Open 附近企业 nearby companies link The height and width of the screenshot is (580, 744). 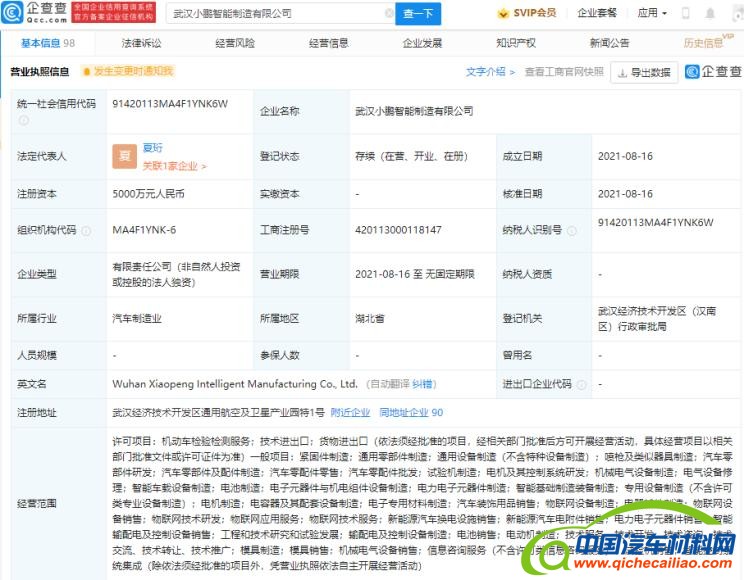point(350,412)
